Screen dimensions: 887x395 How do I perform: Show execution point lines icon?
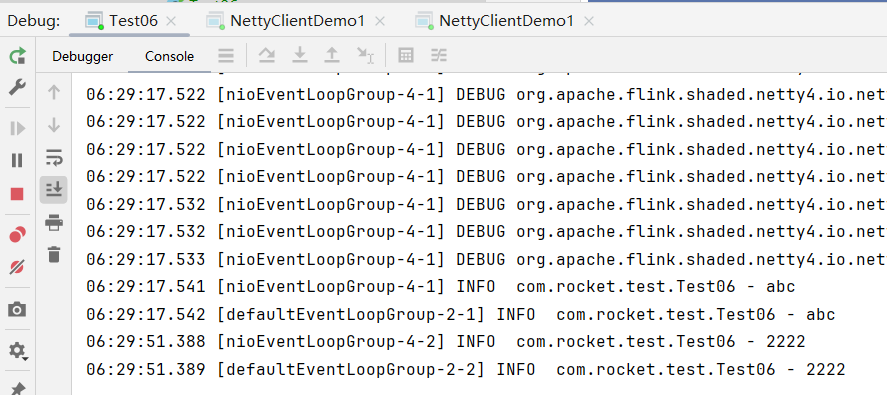pos(226,55)
